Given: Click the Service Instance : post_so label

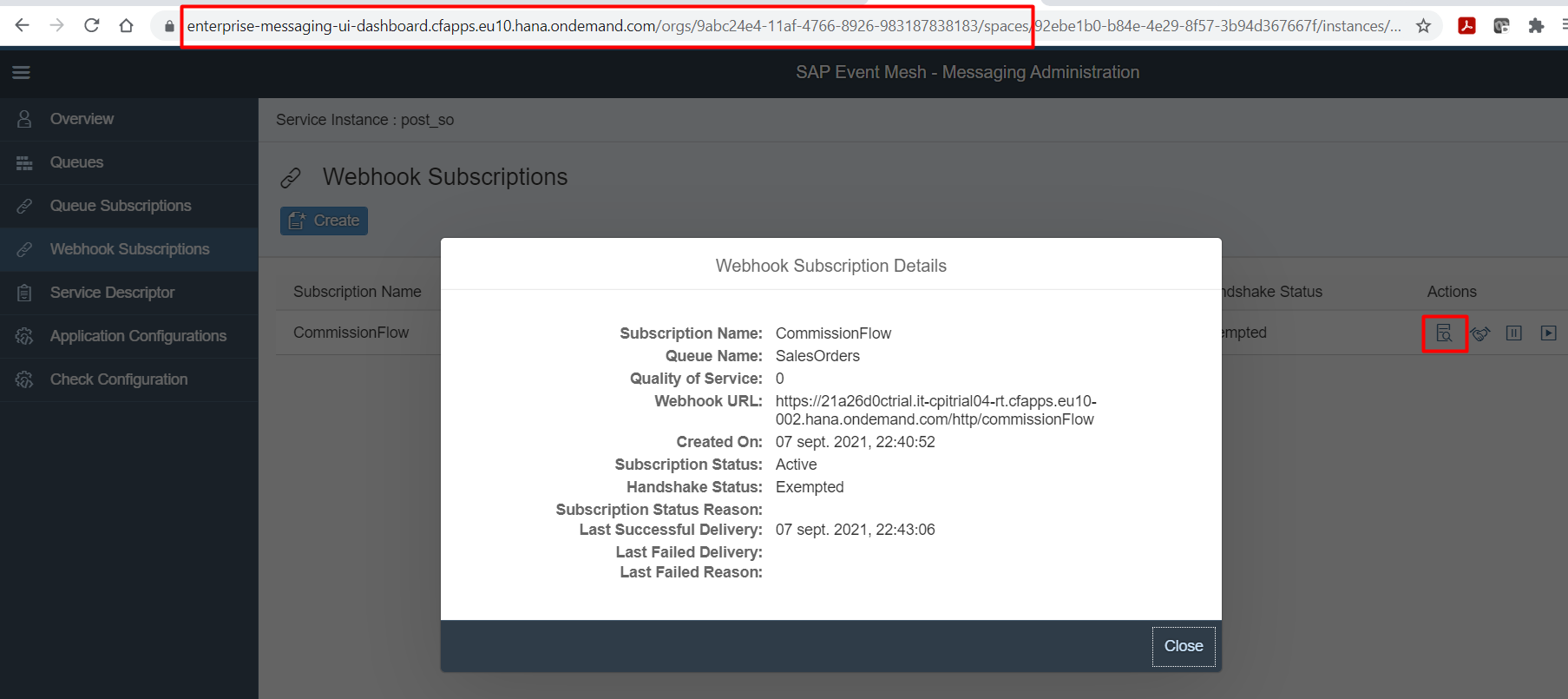Looking at the screenshot, I should tap(365, 120).
